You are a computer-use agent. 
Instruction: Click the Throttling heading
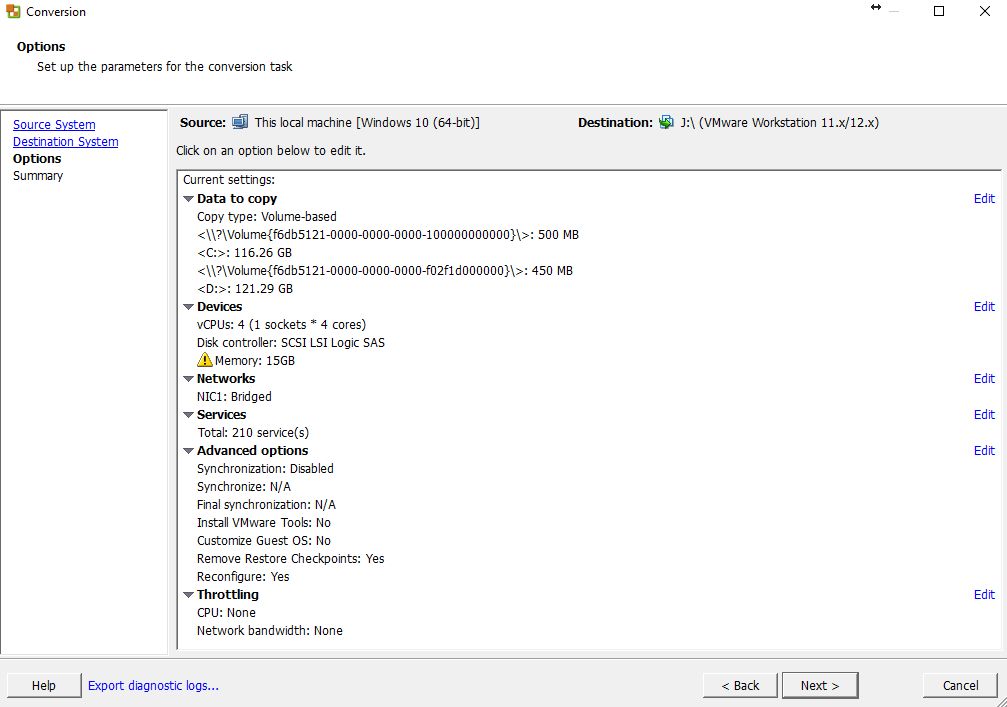227,594
